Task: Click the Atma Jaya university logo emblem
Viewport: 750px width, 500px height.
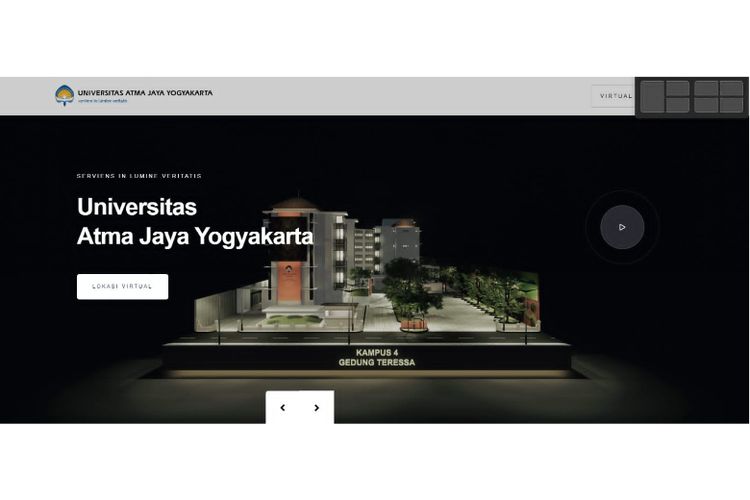Action: (x=64, y=95)
